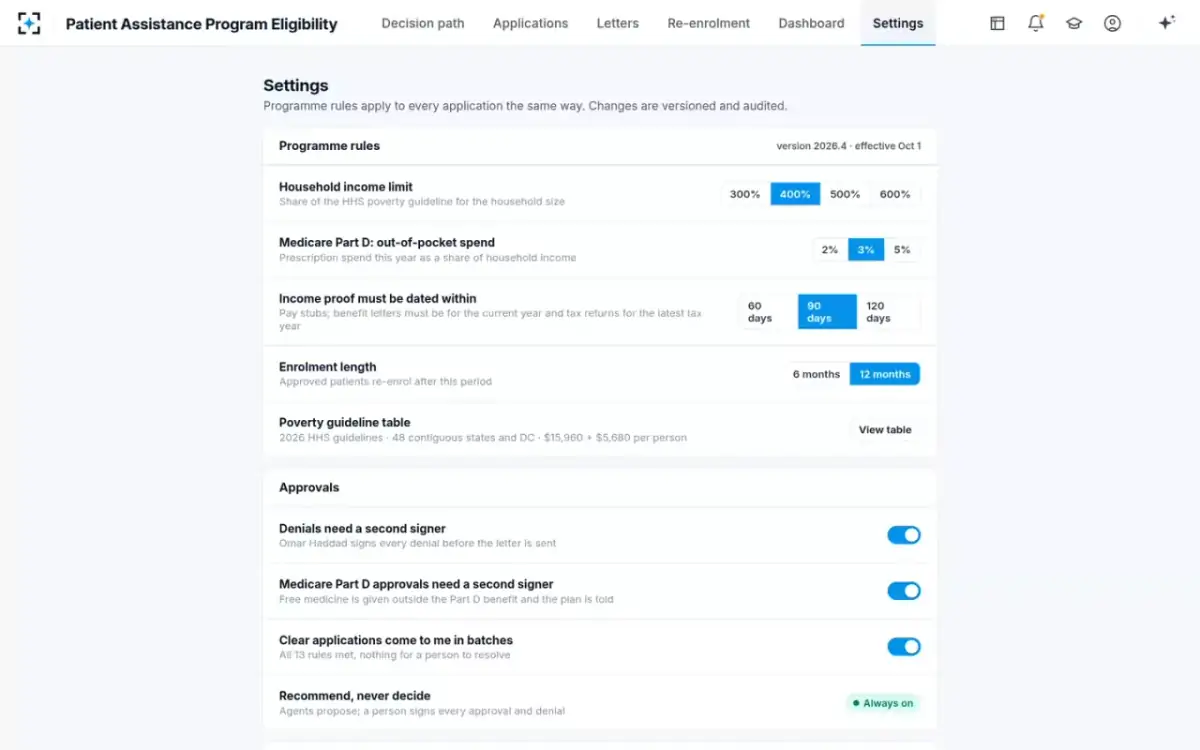Open the sparkle assistant icon
Screen dimensions: 1200x750
(1166, 23)
